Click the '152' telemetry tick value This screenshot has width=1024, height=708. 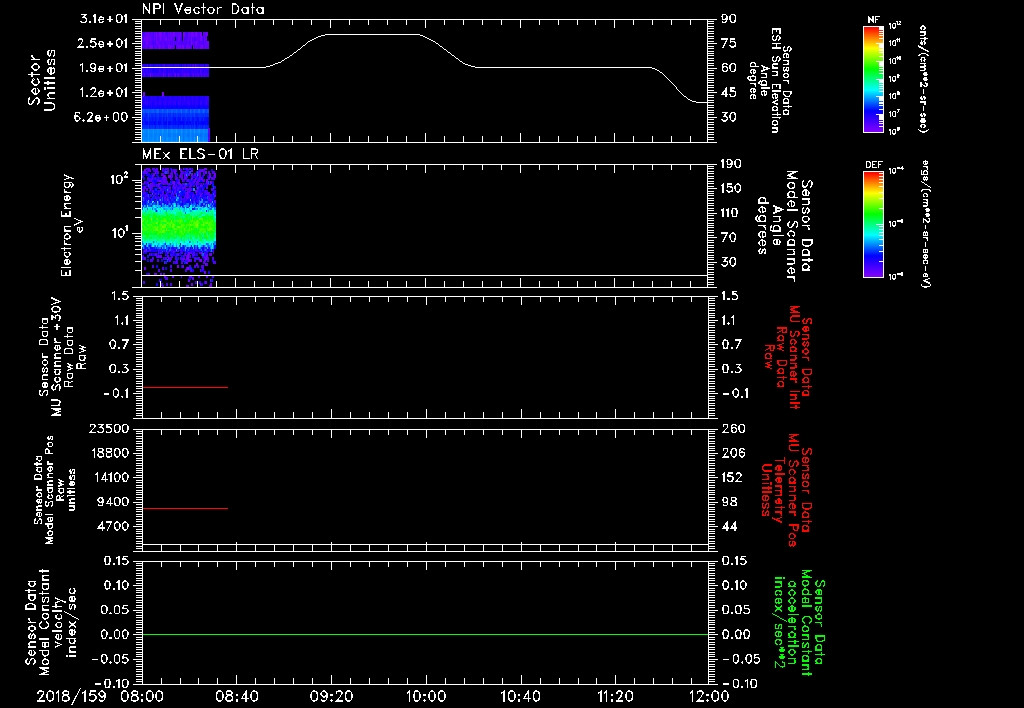click(733, 477)
